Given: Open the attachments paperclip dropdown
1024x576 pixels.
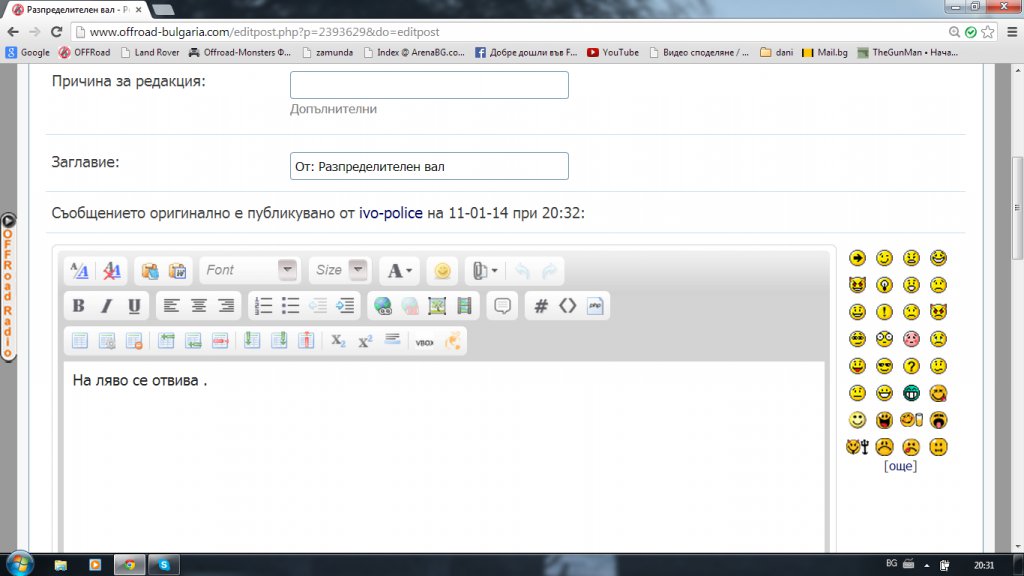Looking at the screenshot, I should pos(485,270).
